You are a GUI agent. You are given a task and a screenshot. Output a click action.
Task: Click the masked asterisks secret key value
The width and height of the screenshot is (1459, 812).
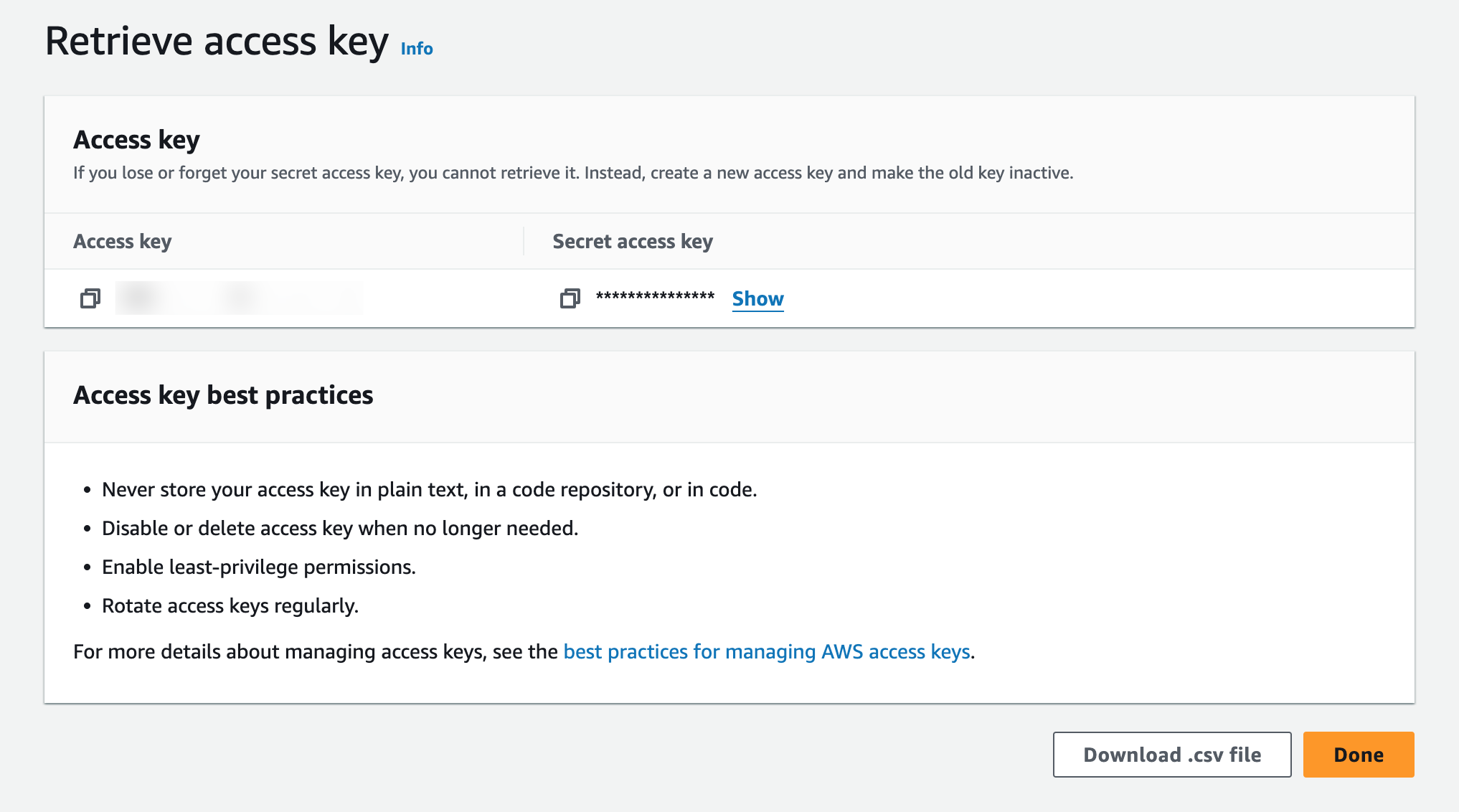[x=655, y=297]
